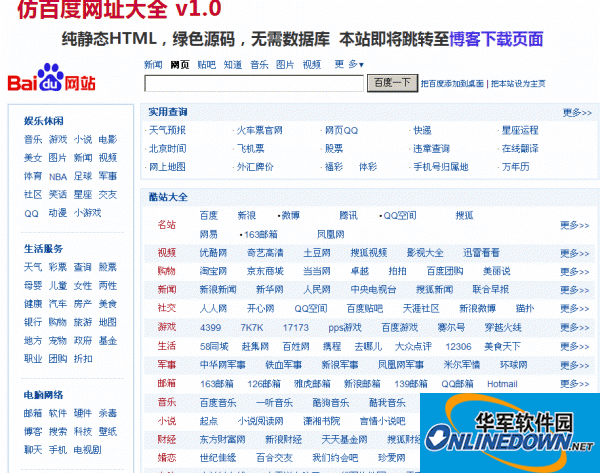The height and width of the screenshot is (473, 600).
Task: Open 微博 in the 名站 row
Action: coord(291,215)
